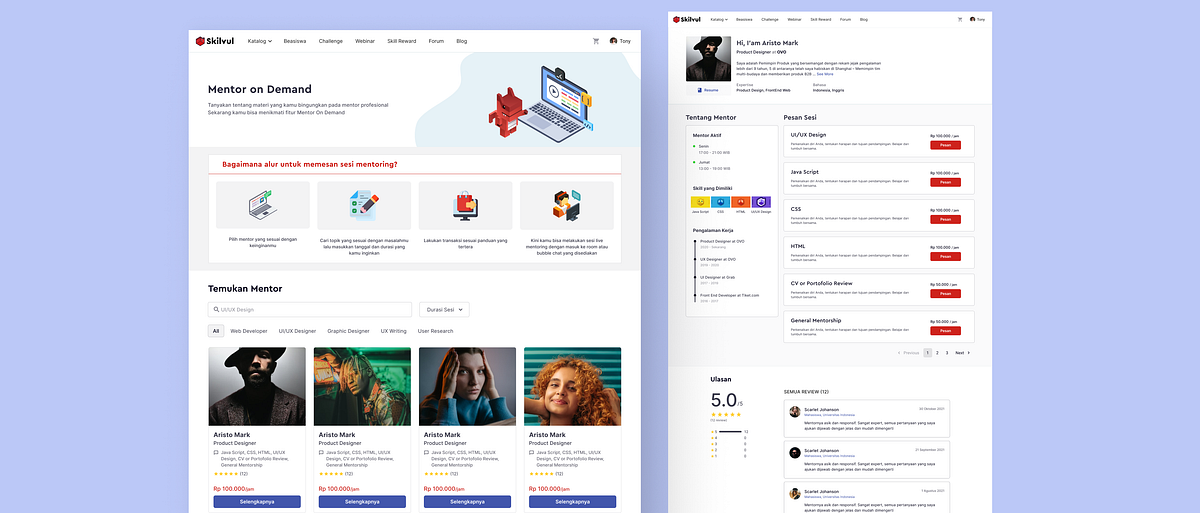This screenshot has width=1200, height=513.
Task: Click the reviewer avatar on the 30 Oktober review
Action: 795,411
